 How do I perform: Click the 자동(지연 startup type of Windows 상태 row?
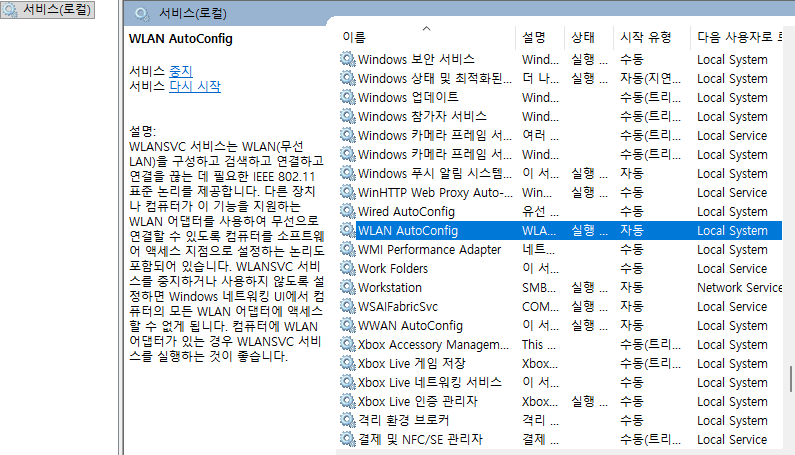click(x=651, y=79)
